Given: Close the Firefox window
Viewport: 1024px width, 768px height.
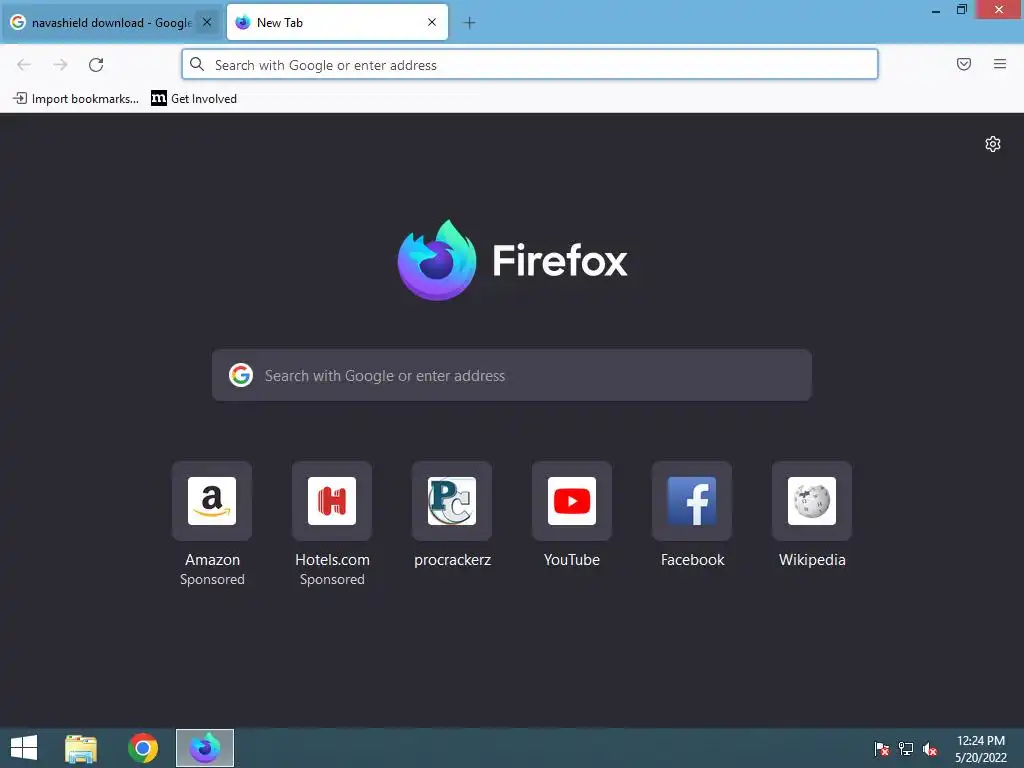Looking at the screenshot, I should point(999,9).
